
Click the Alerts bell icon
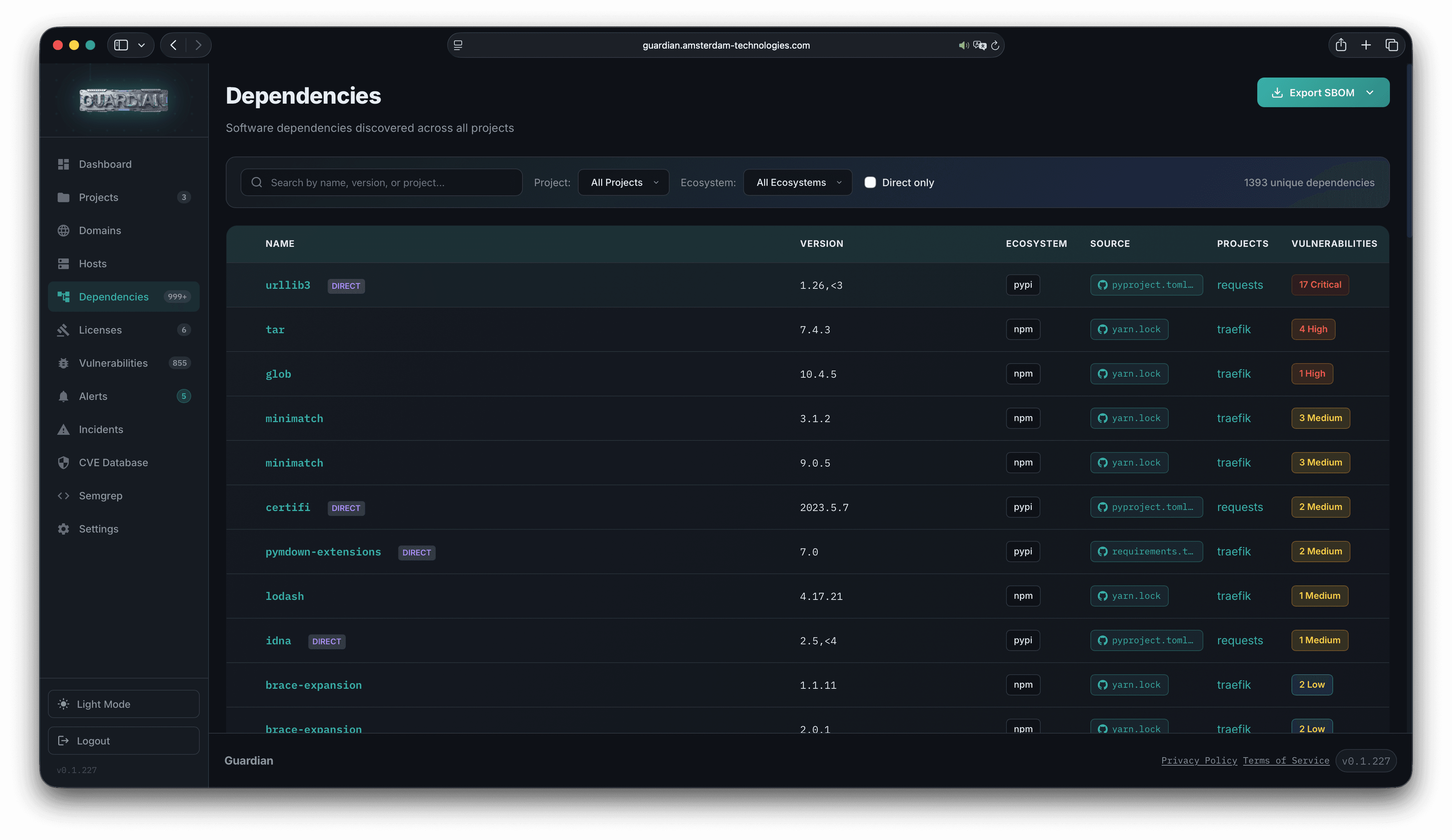64,397
